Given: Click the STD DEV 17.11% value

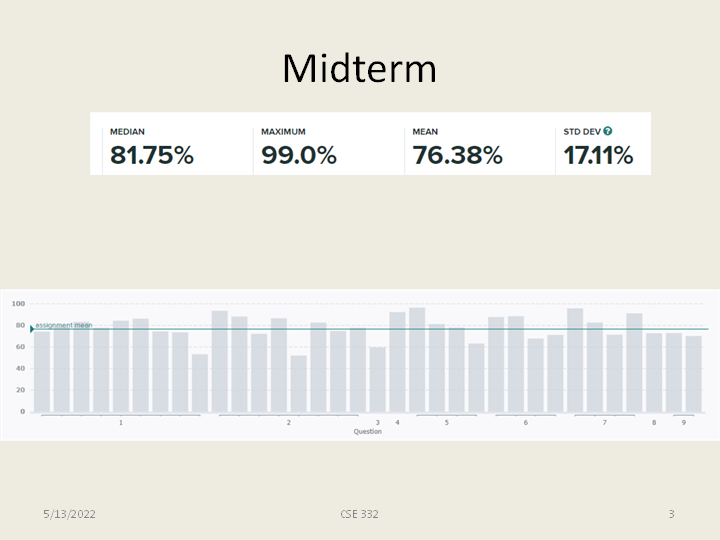Looking at the screenshot, I should click(597, 155).
